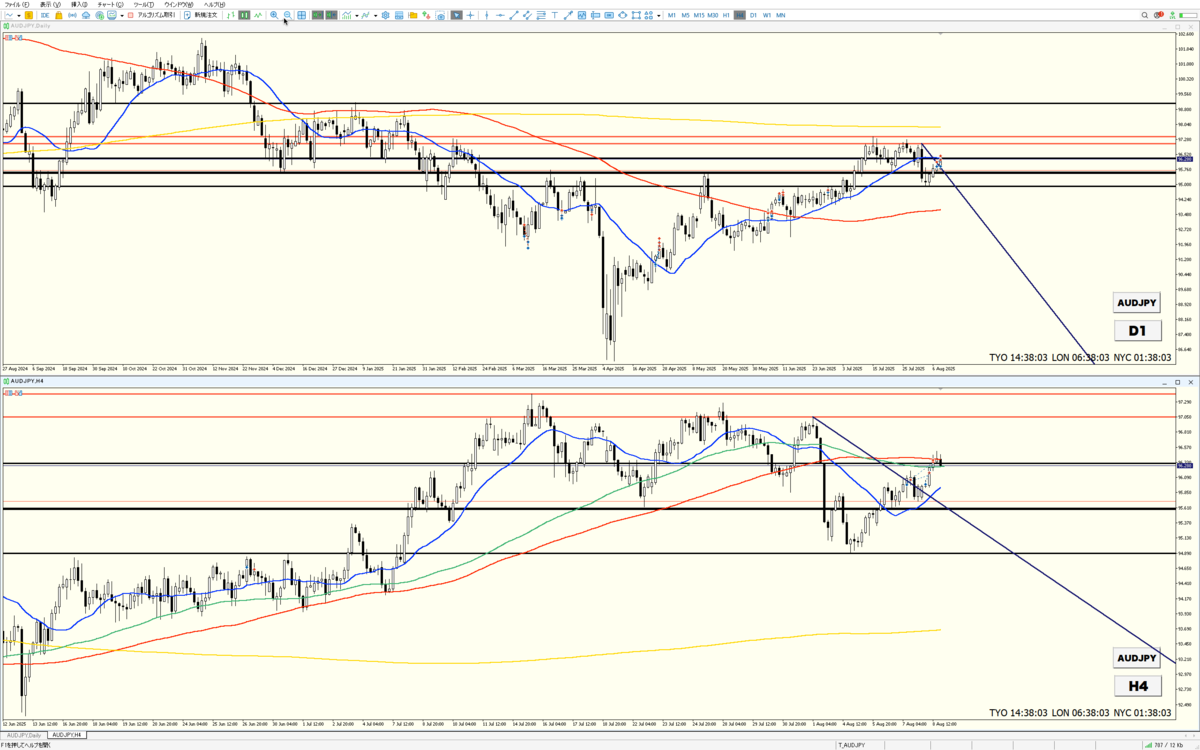Select the trendline drawing tool
1200x750 pixels.
click(x=514, y=16)
